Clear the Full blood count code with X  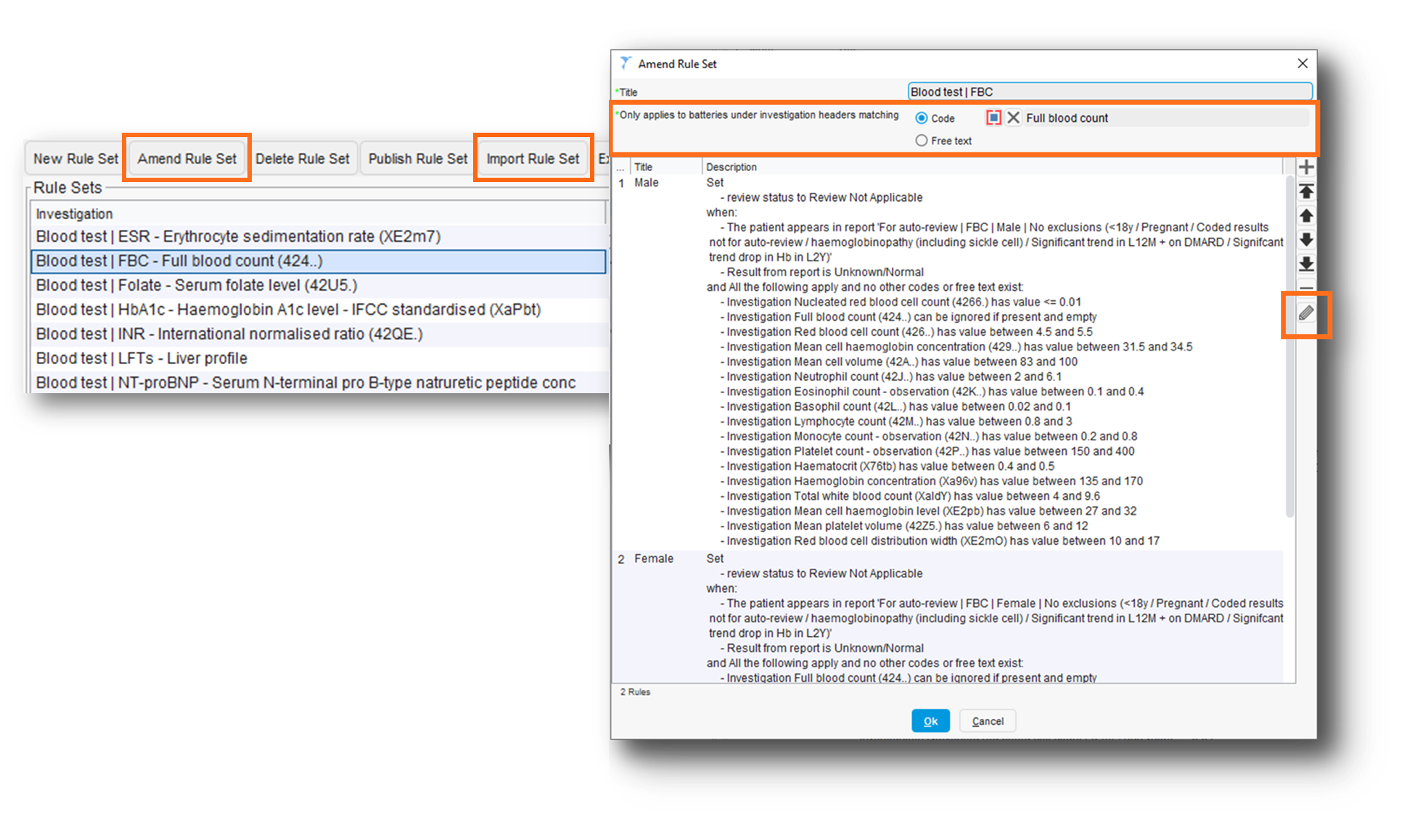coord(1014,118)
